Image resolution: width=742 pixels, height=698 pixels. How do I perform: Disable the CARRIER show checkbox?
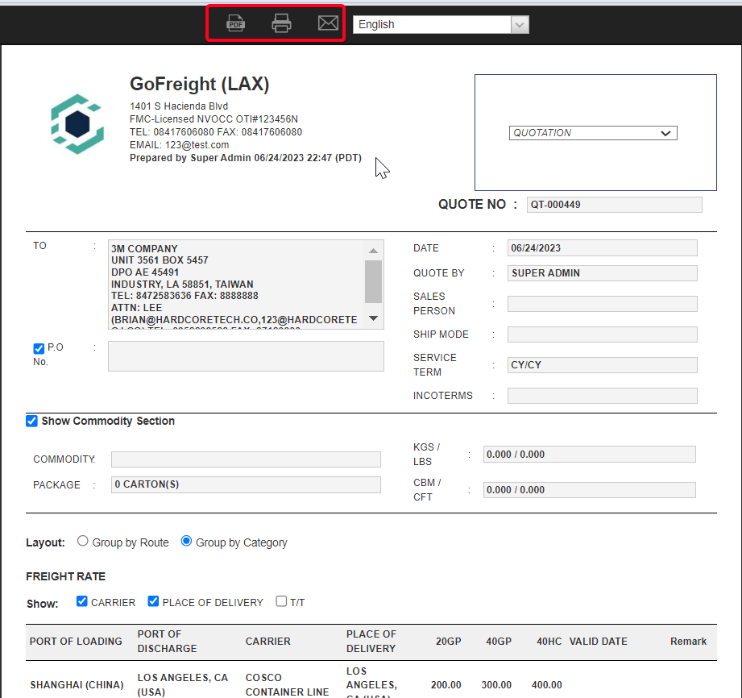(82, 602)
